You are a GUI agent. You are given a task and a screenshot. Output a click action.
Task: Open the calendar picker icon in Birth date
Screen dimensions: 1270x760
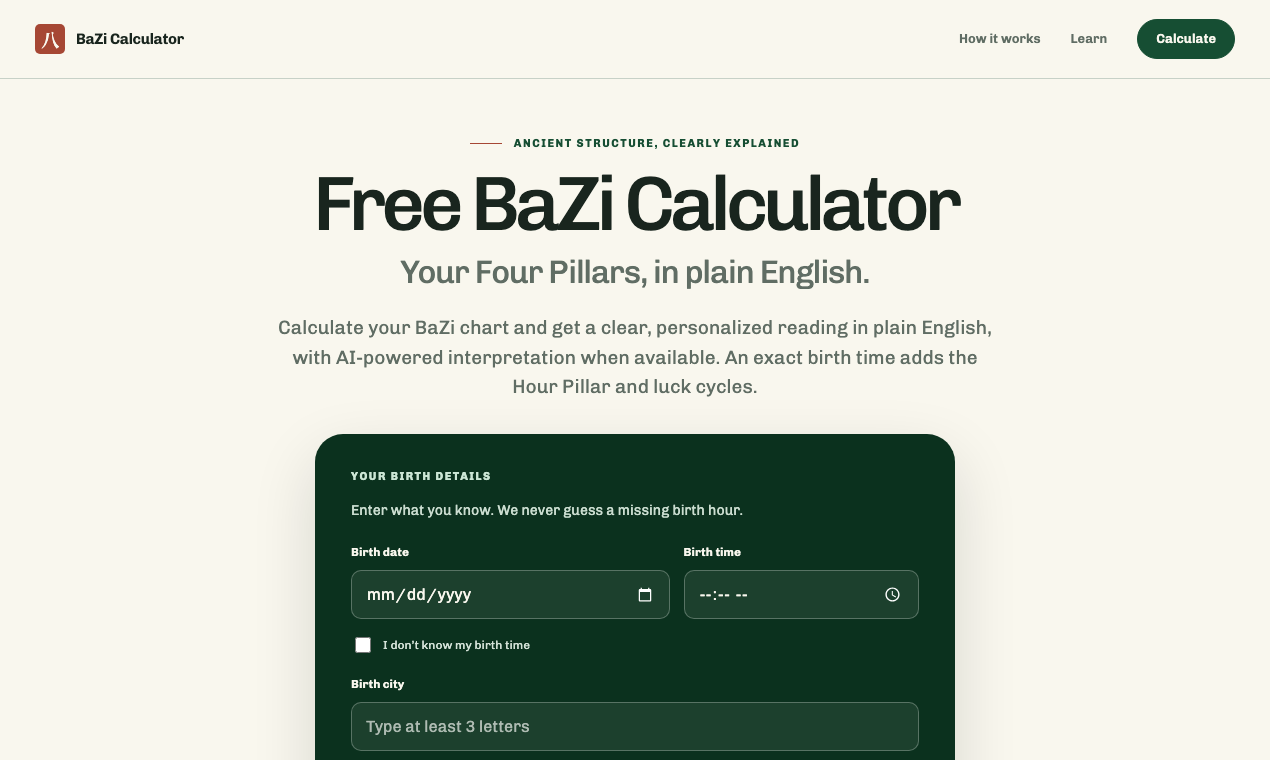645,595
